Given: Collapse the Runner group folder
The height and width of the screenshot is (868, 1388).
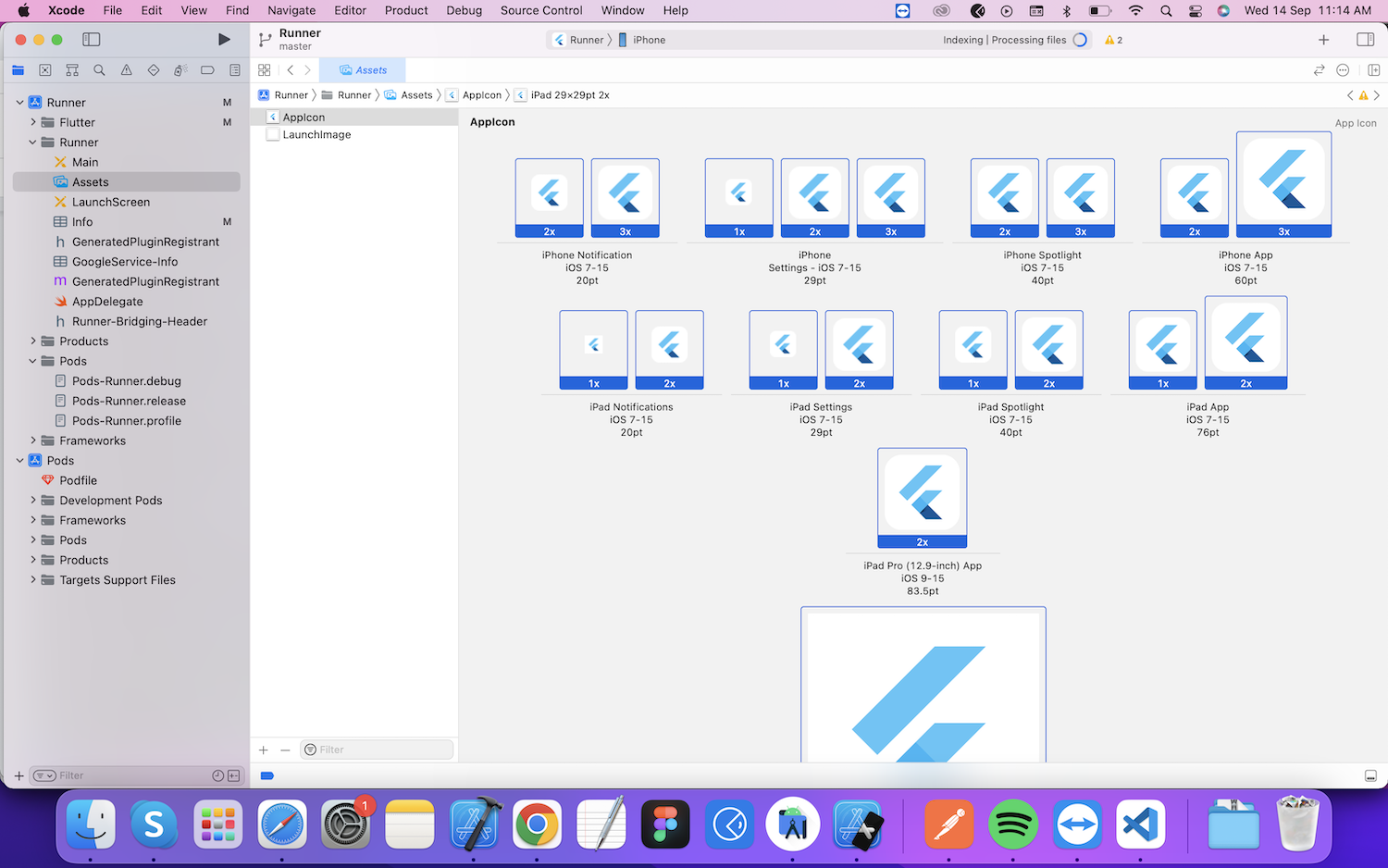Looking at the screenshot, I should point(33,143).
